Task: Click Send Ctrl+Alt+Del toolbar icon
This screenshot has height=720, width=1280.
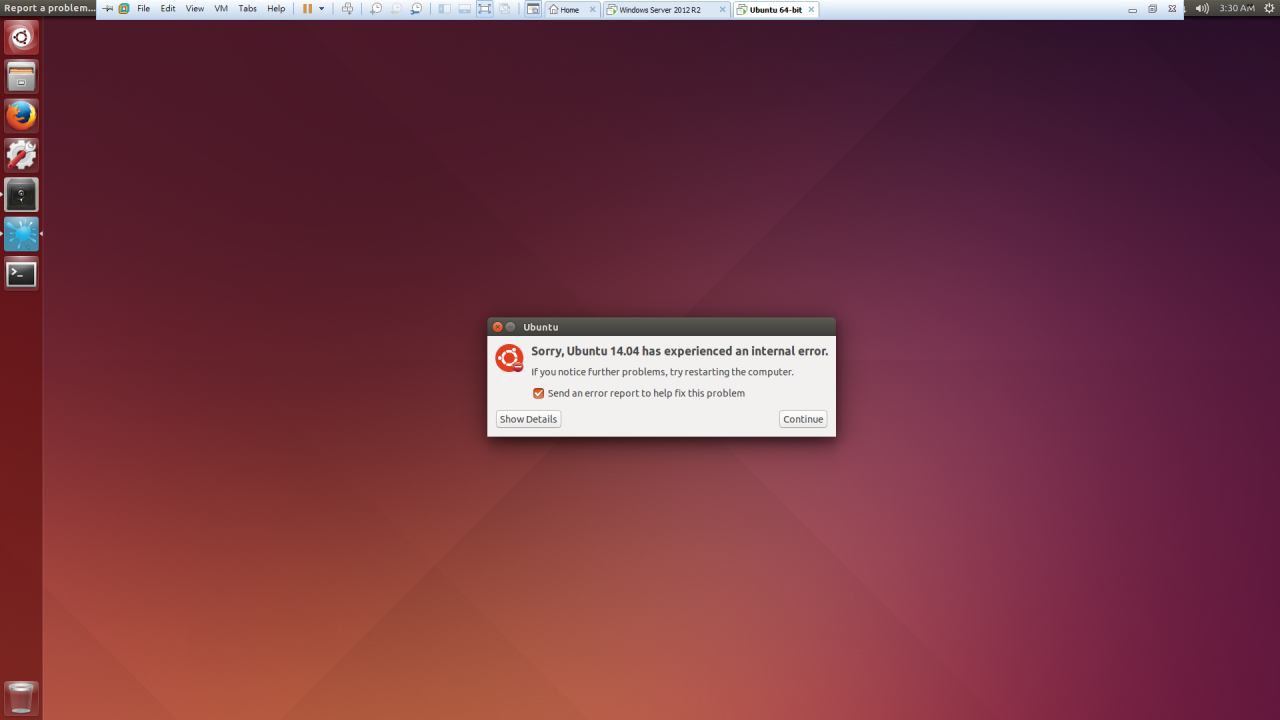Action: 347,9
